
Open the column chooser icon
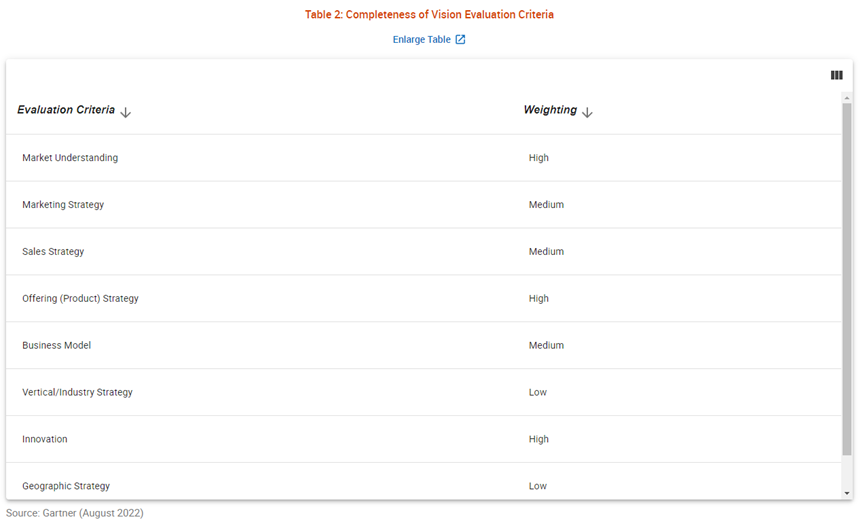[836, 75]
